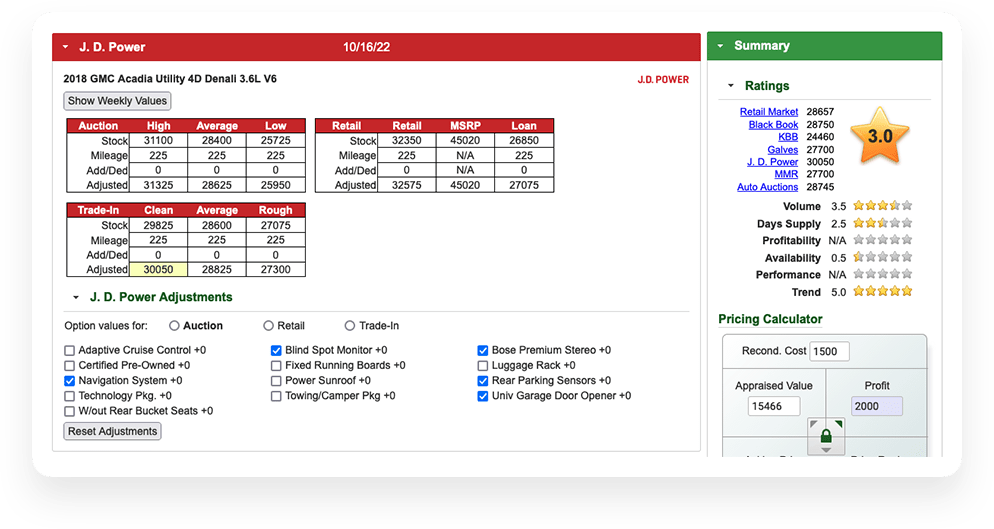Viewport: 994px width, 529px height.
Task: Select the Trade-In option values radio
Action: (349, 325)
